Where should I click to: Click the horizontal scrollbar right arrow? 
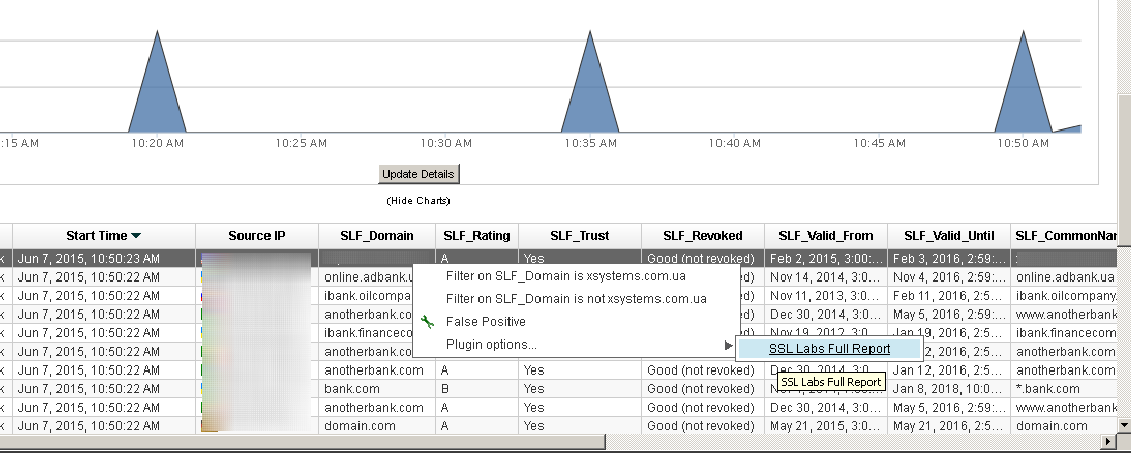click(1108, 441)
